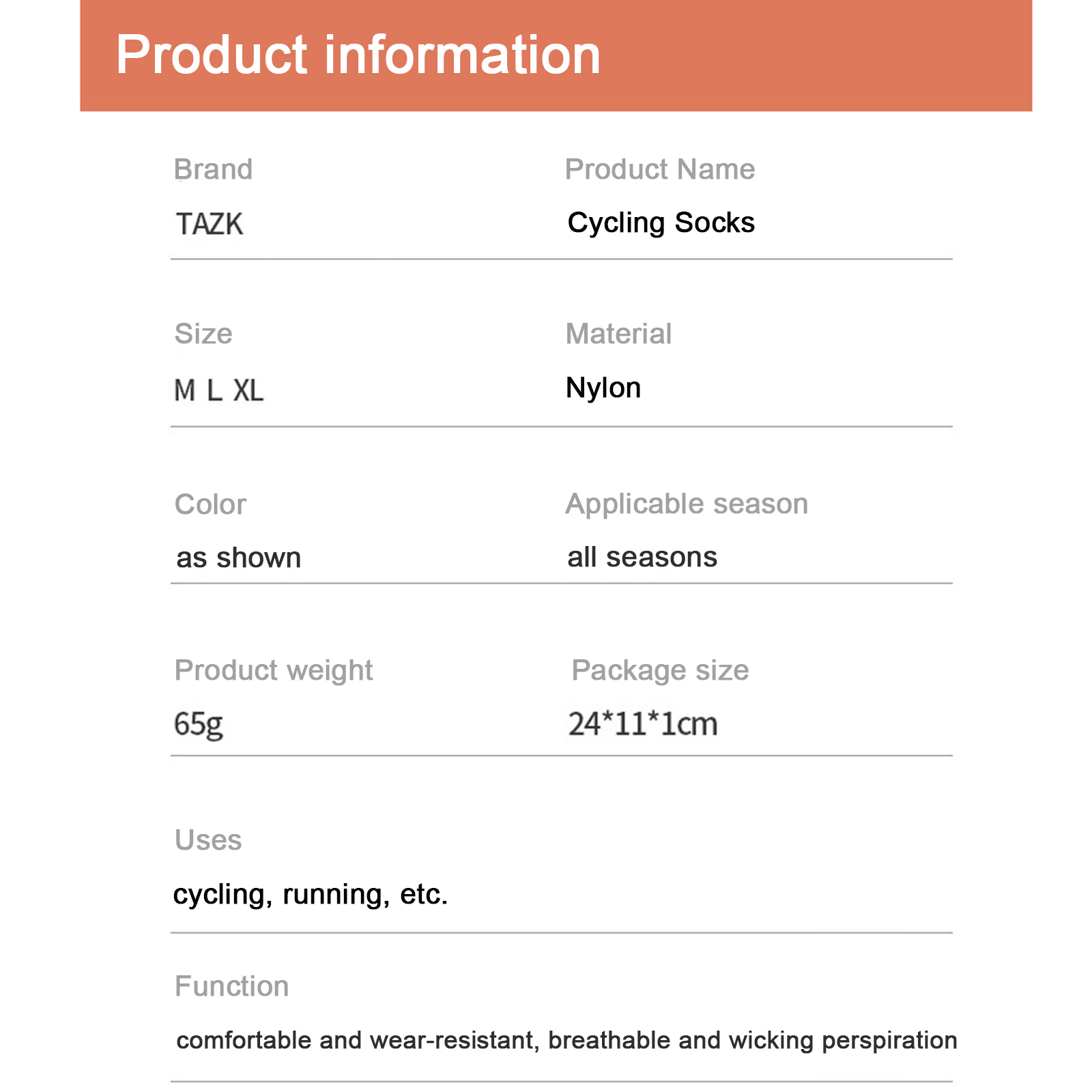Click the Size field label

(x=203, y=334)
